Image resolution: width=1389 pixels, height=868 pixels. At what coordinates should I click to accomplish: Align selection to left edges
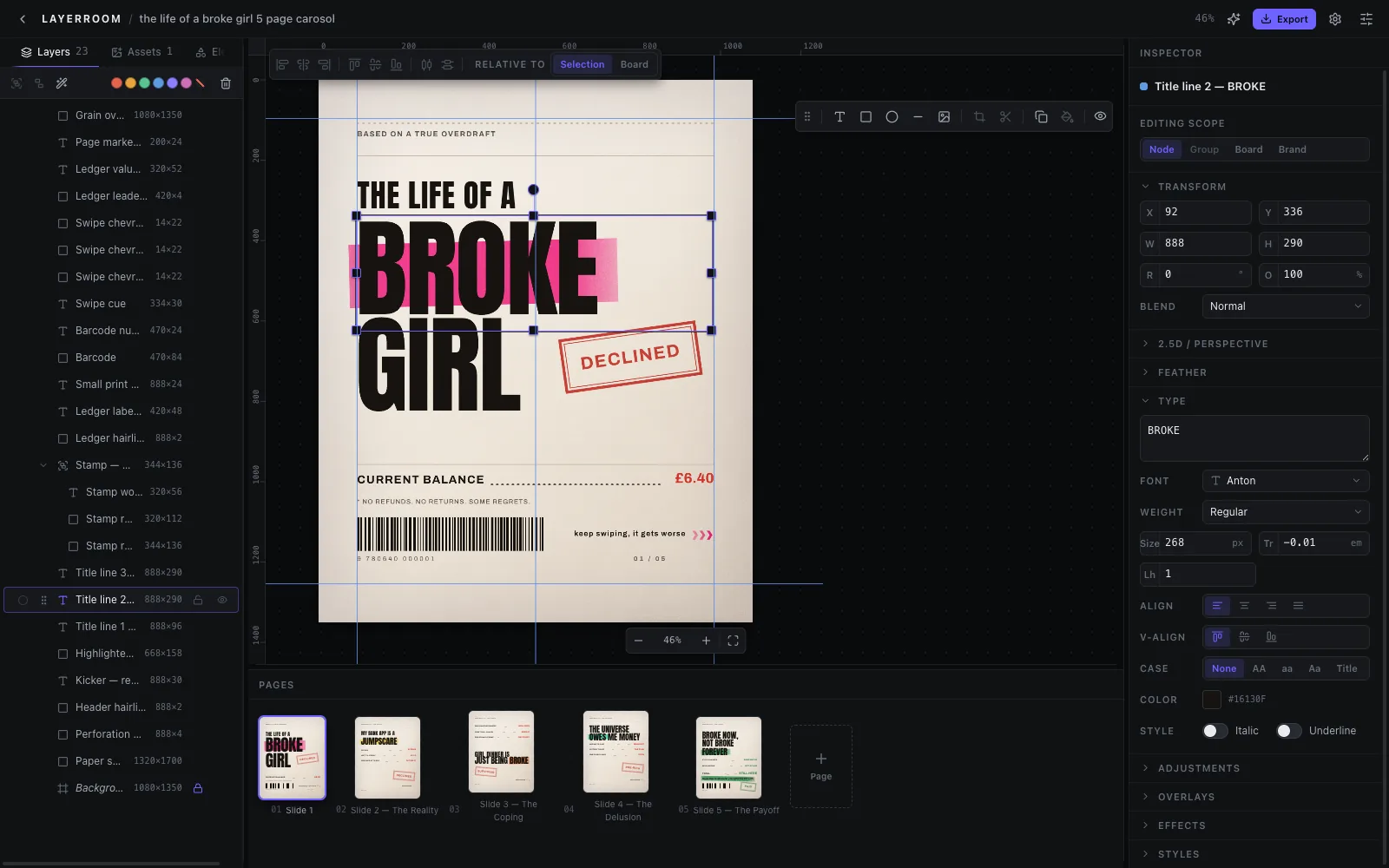click(282, 64)
